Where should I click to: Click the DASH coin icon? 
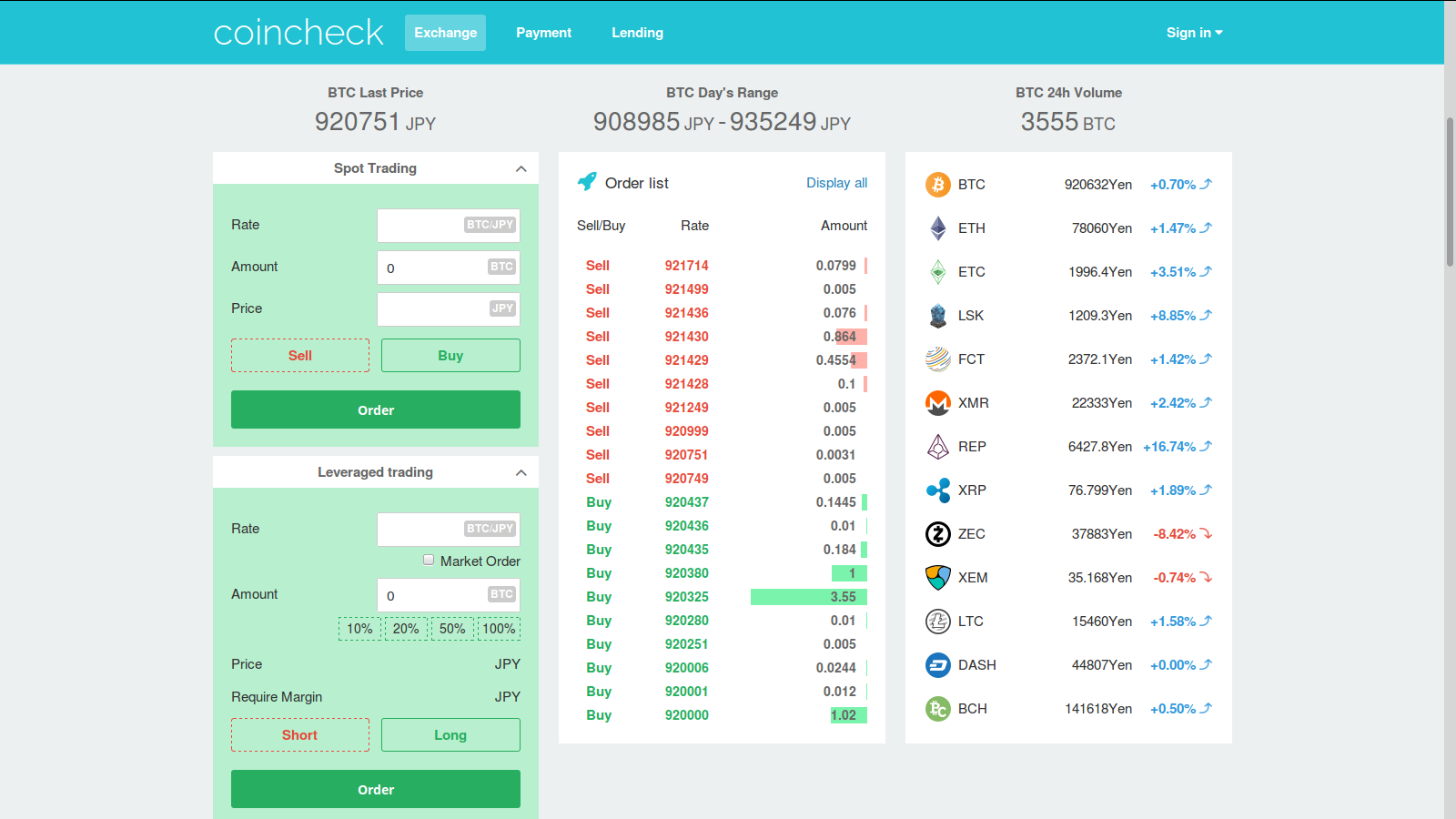pos(937,665)
